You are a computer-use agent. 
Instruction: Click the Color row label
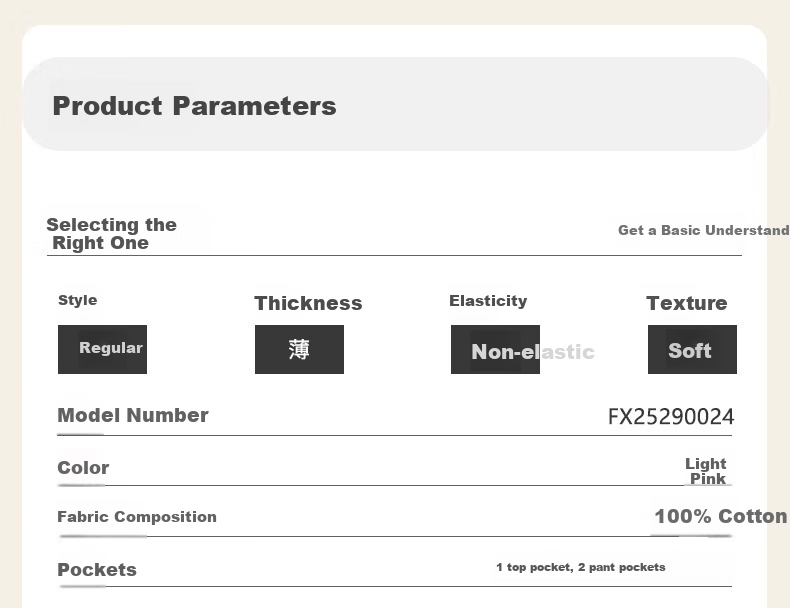click(x=83, y=467)
